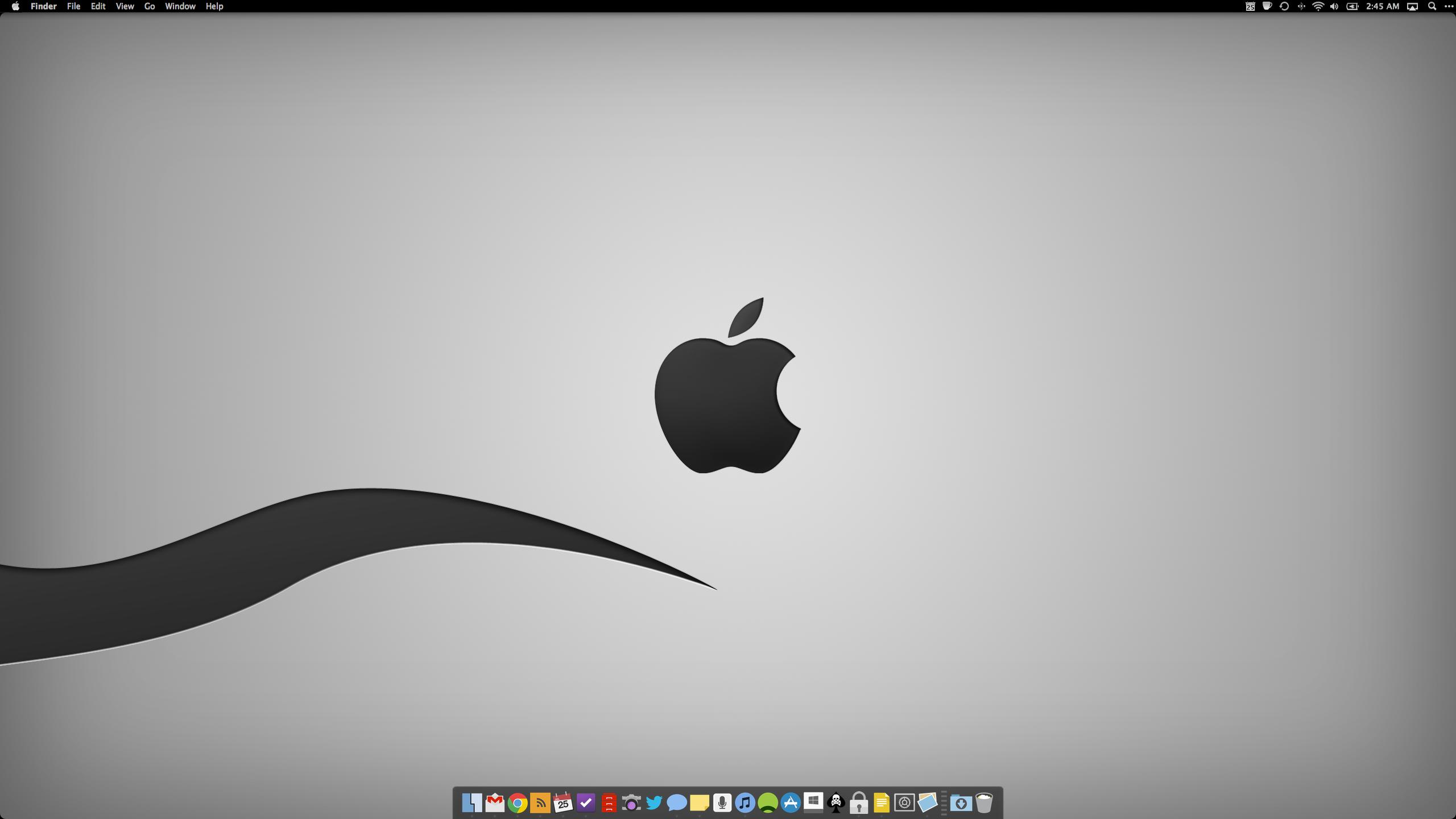
Task: Launch the Gmail mail app icon
Action: point(495,803)
